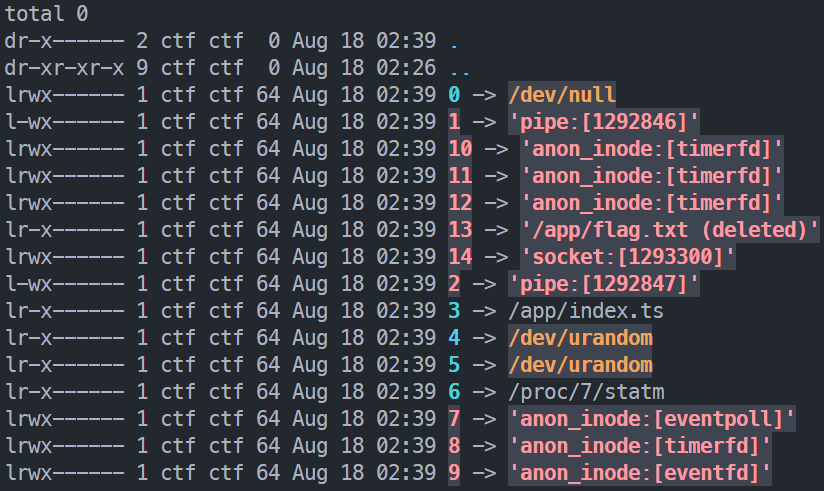The height and width of the screenshot is (491, 824).
Task: Click file descriptor number 0
Action: tap(454, 95)
